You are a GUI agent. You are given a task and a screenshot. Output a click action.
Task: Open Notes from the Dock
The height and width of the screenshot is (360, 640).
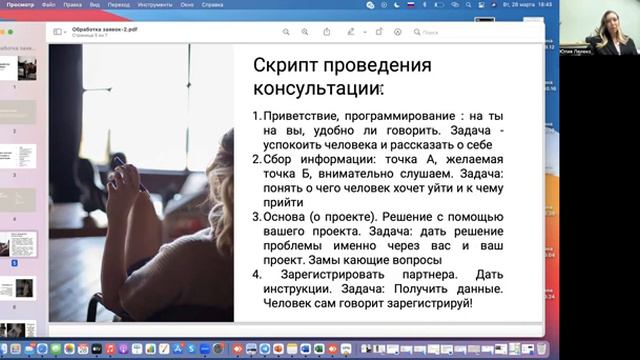pos(292,349)
